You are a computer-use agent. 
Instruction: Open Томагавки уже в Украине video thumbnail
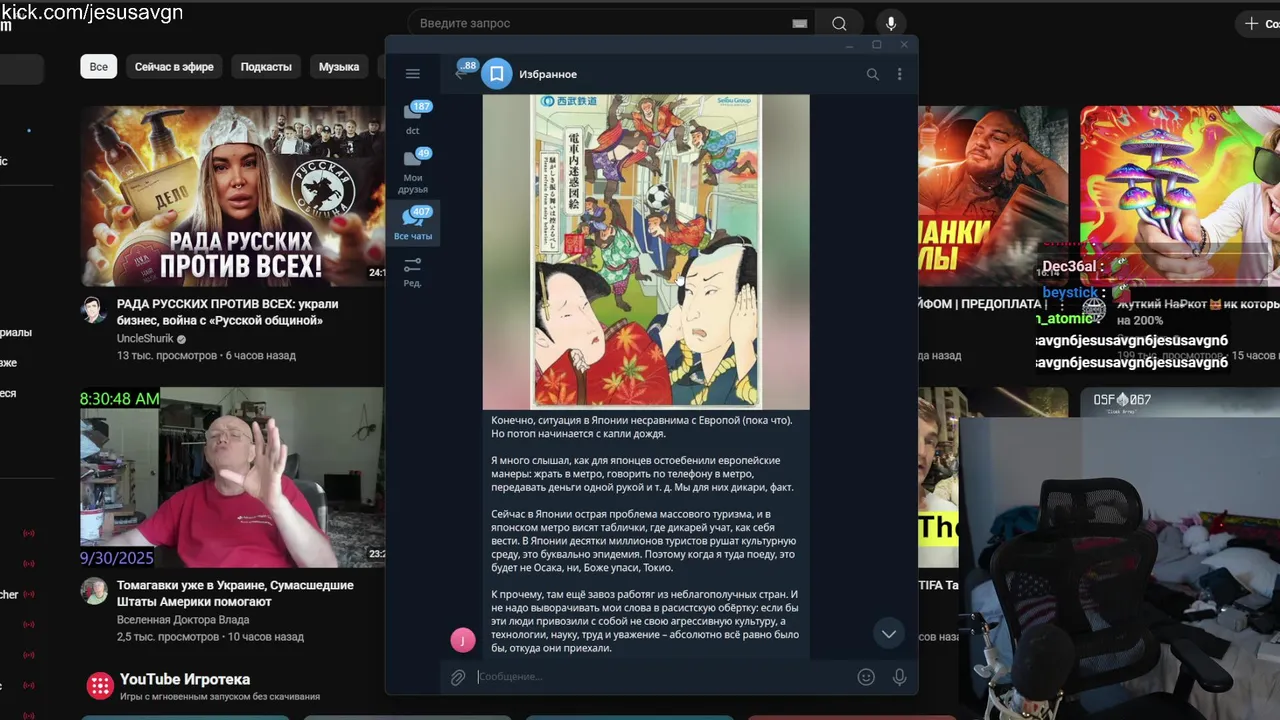click(x=232, y=478)
